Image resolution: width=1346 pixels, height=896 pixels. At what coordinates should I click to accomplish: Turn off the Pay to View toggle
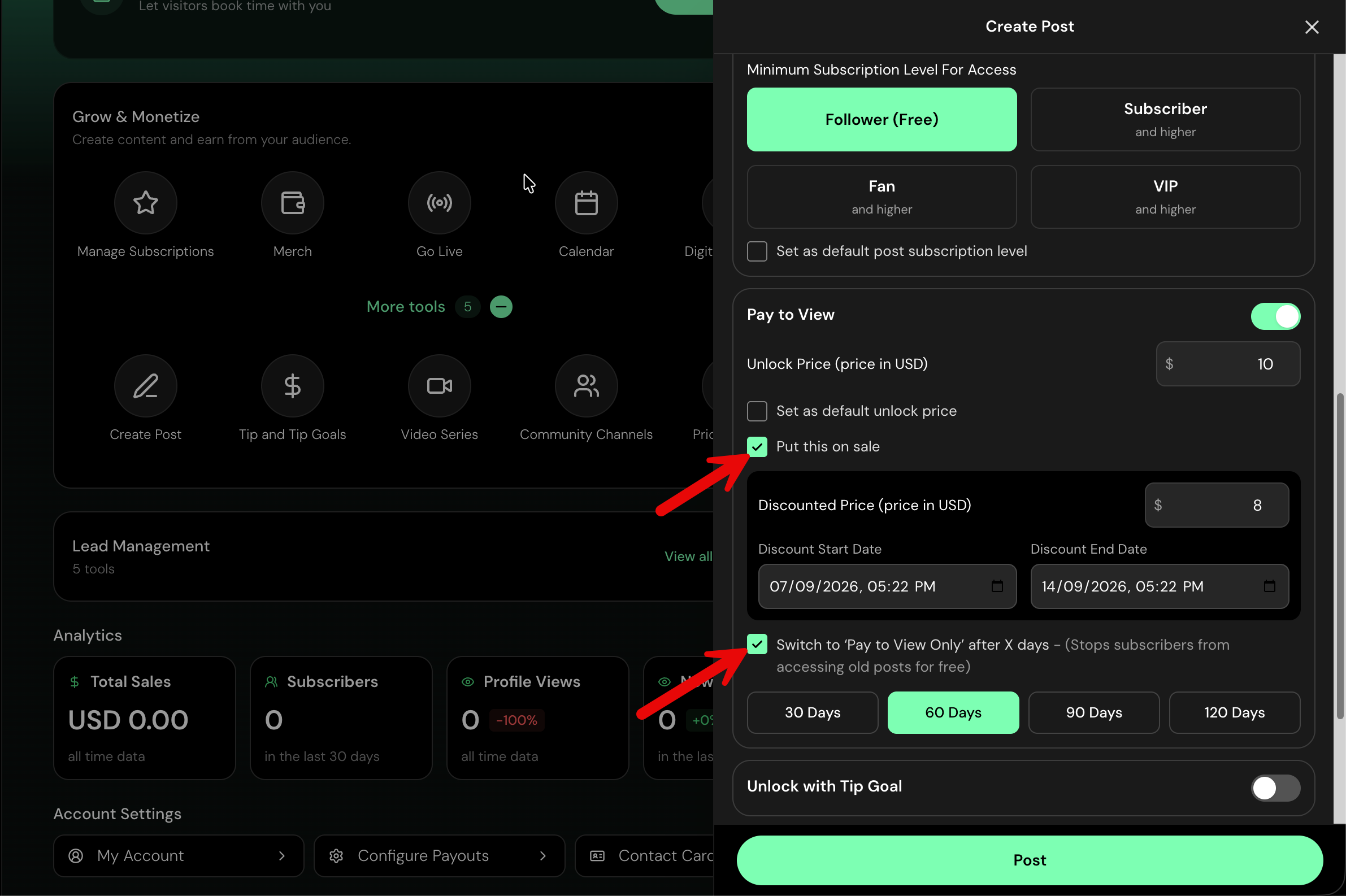pos(1275,316)
